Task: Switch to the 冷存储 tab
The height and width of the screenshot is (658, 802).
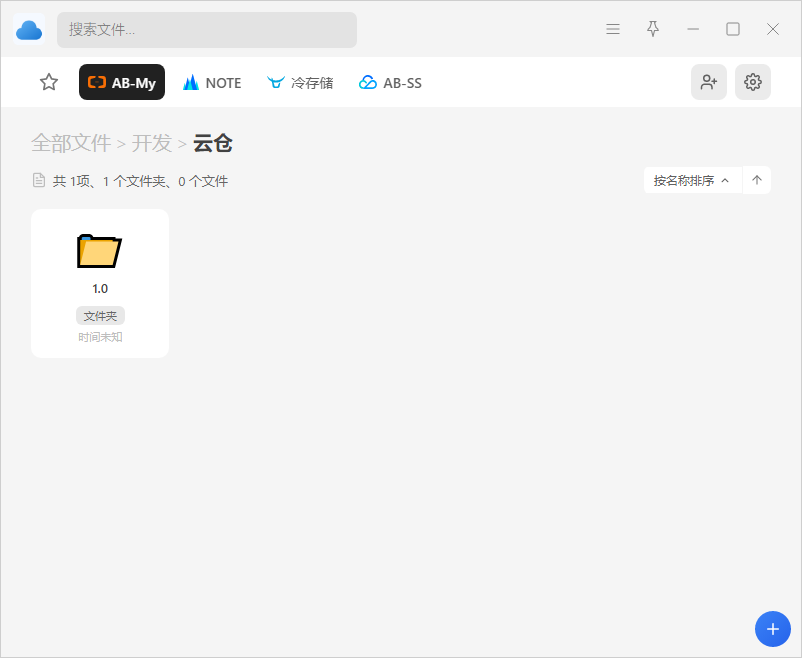Action: click(300, 82)
